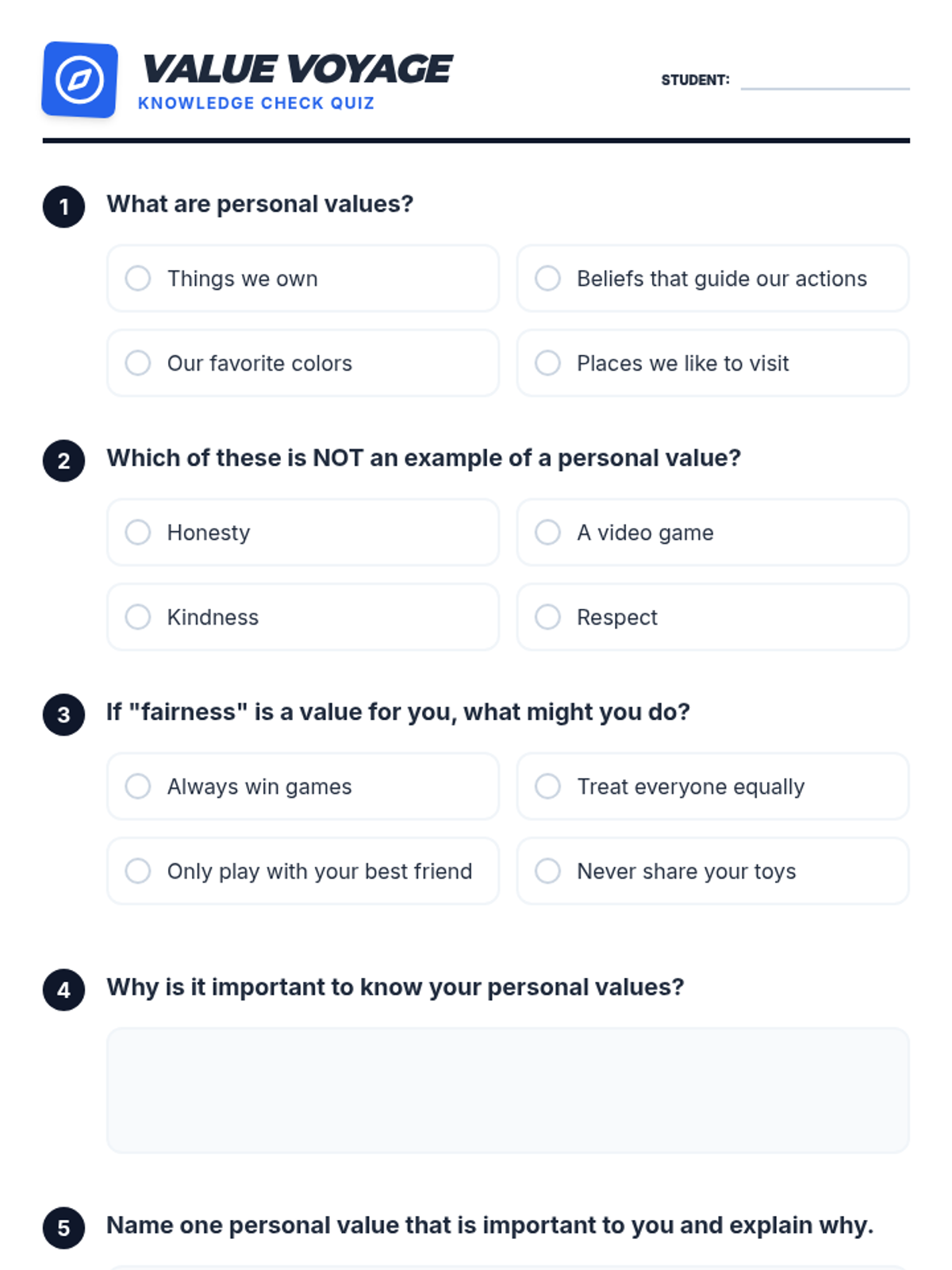Select the 'Things we own' option
This screenshot has width=952, height=1270.
(303, 279)
